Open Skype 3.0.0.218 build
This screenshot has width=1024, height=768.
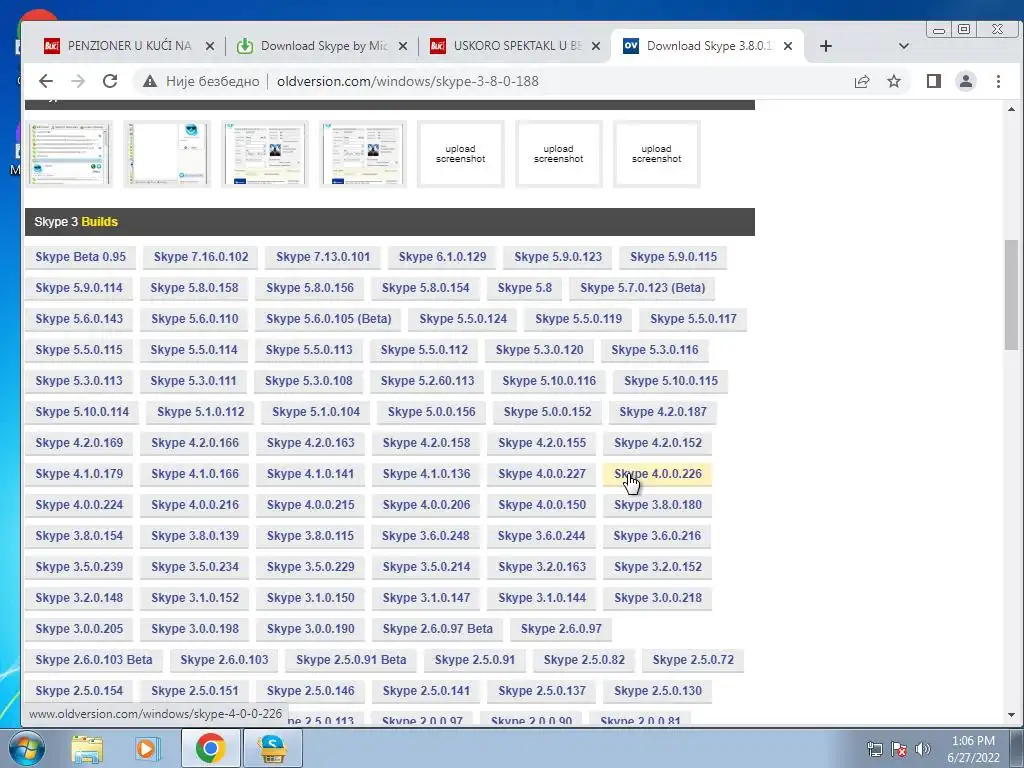click(x=658, y=598)
